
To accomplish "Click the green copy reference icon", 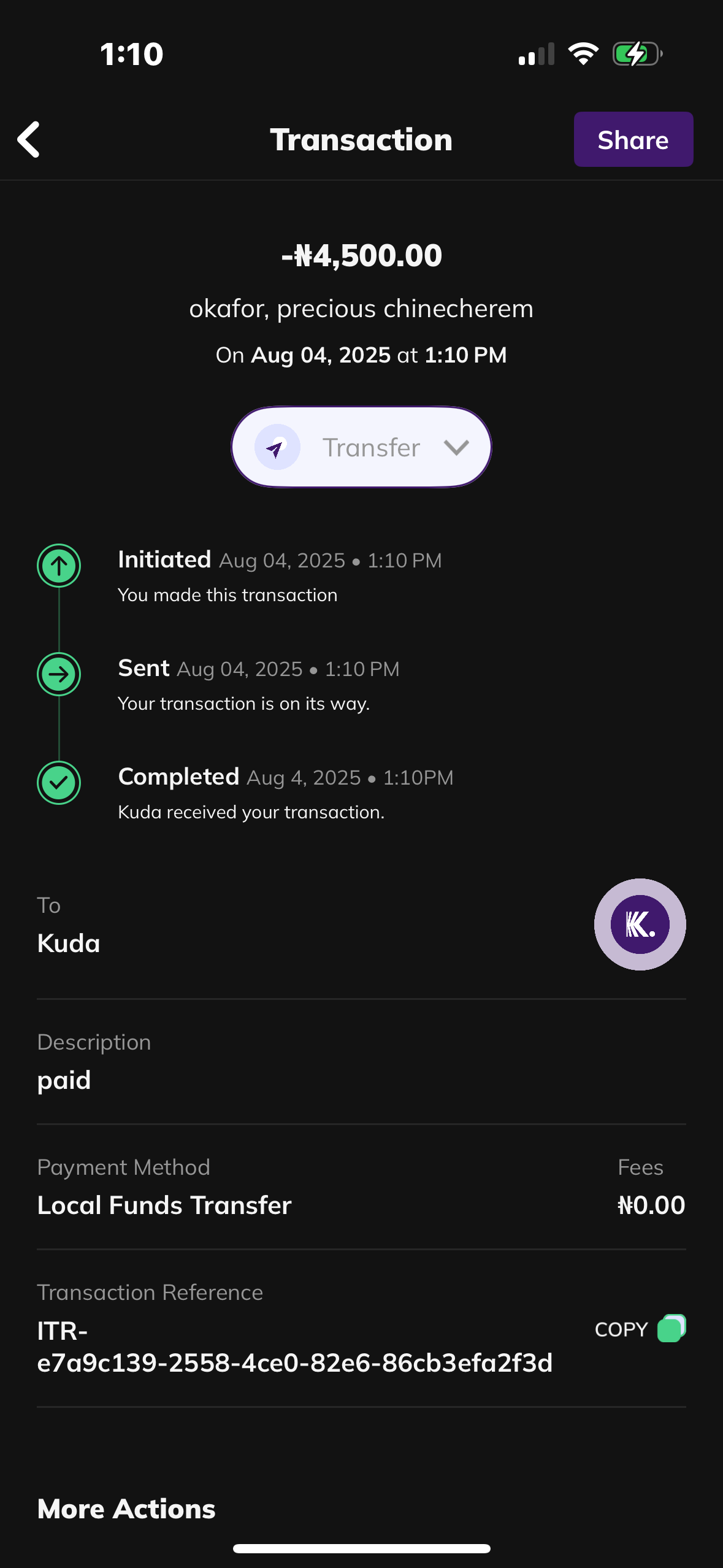I will point(671,1329).
